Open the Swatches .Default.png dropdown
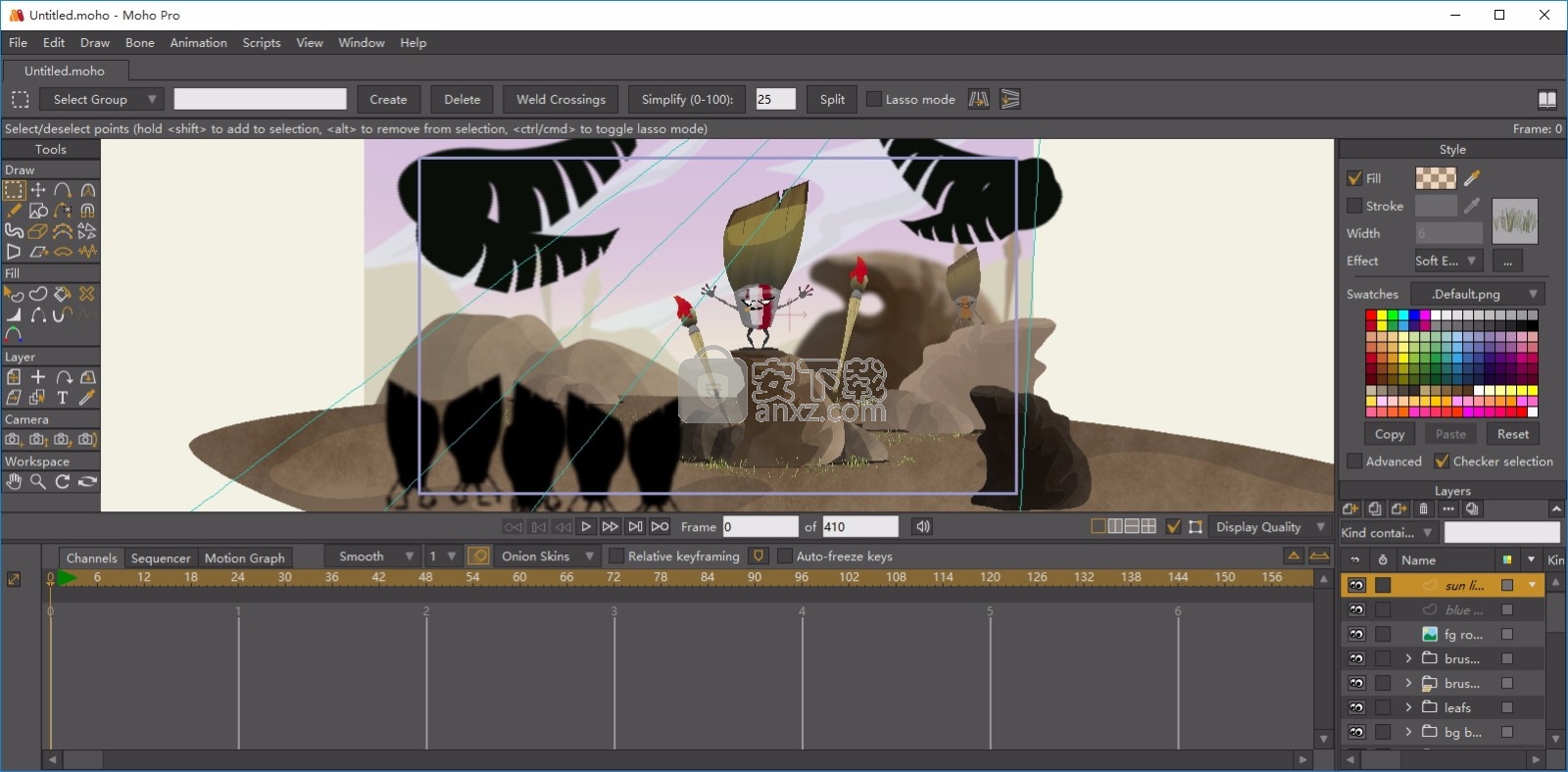This screenshot has height=772, width=1568. click(x=1478, y=294)
